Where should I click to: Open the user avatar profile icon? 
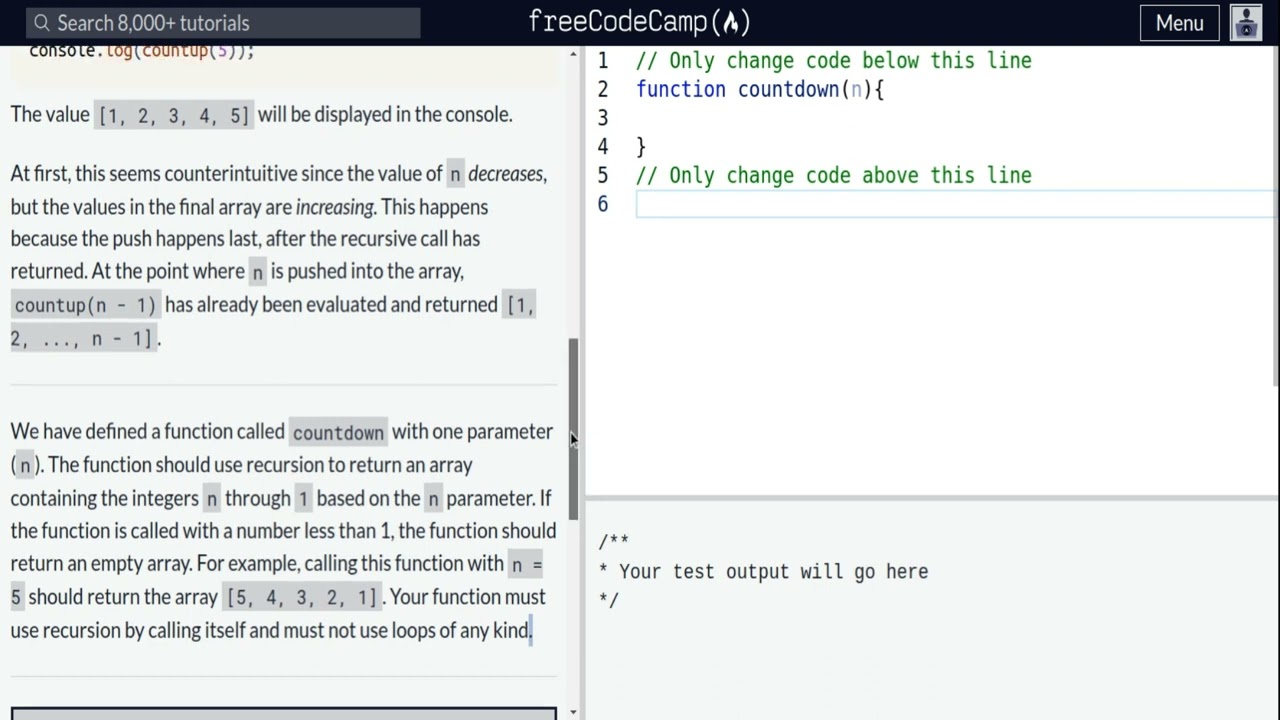pyautogui.click(x=1246, y=22)
